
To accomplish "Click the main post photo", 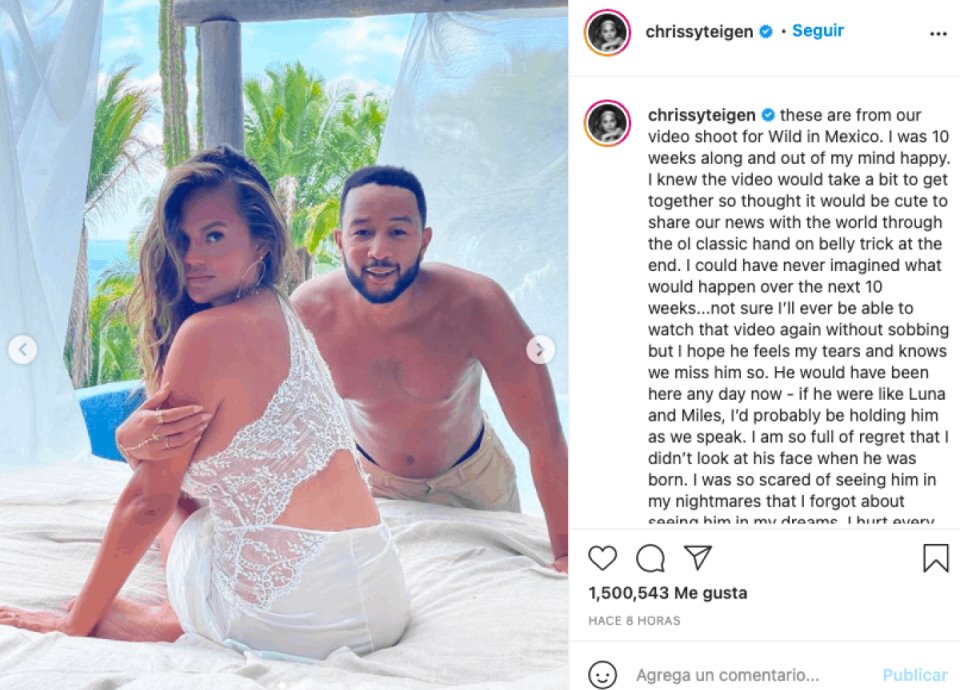I will (284, 345).
